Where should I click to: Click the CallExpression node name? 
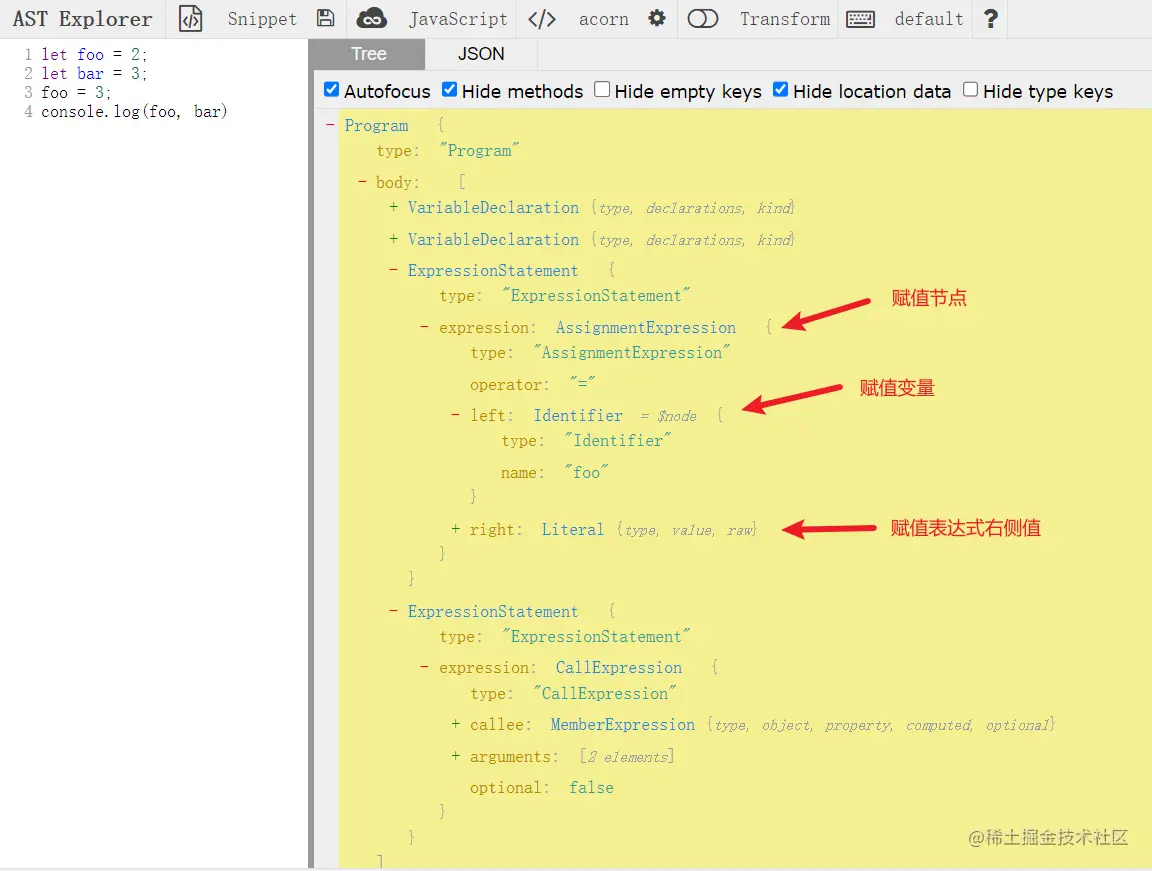pos(619,668)
